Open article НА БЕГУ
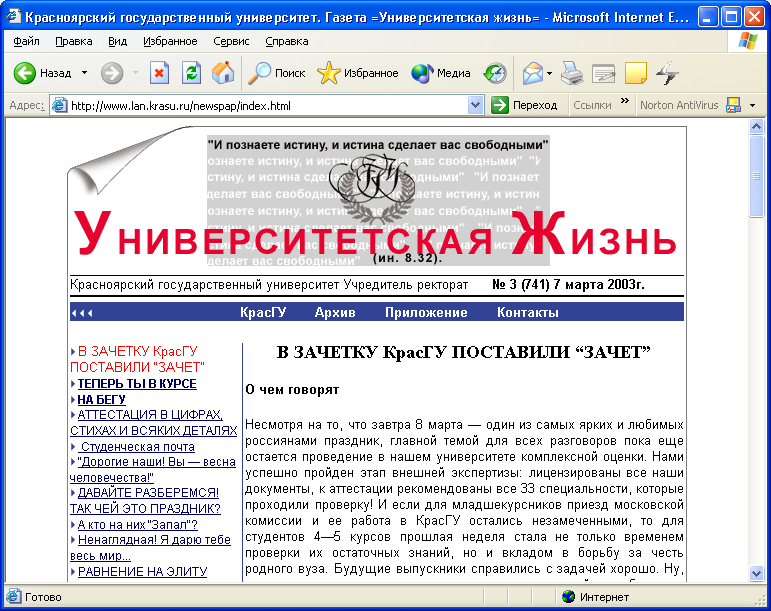 [x=101, y=400]
